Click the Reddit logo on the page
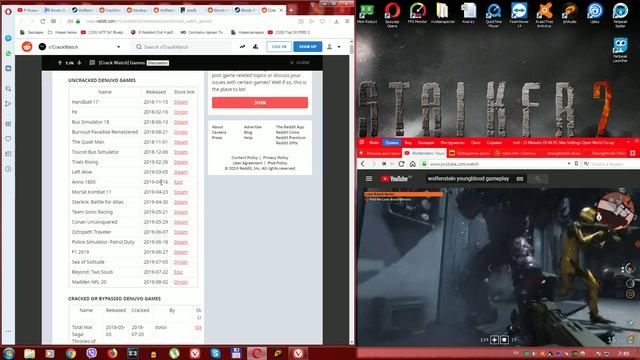Screen dimensions: 640x360 coord(27,47)
